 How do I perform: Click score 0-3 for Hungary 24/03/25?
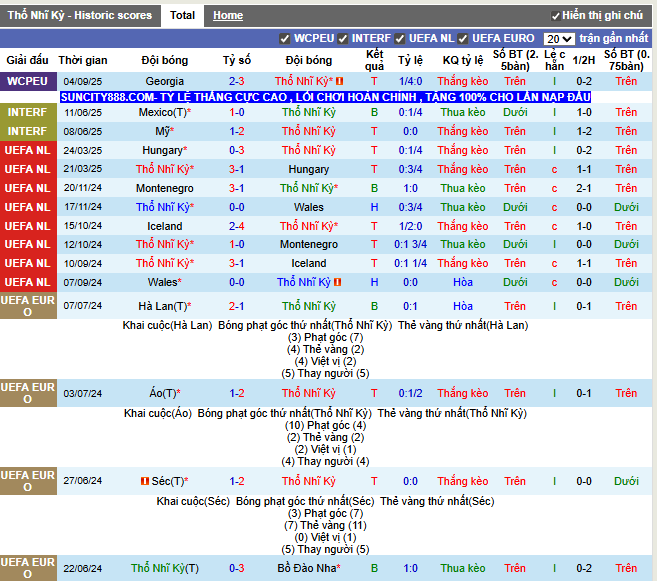(x=237, y=150)
